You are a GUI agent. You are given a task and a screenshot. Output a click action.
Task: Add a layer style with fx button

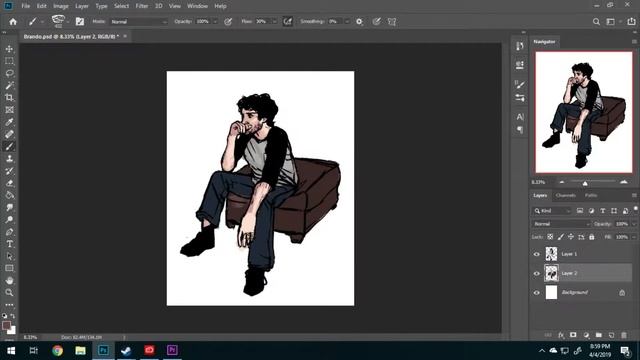[561, 335]
